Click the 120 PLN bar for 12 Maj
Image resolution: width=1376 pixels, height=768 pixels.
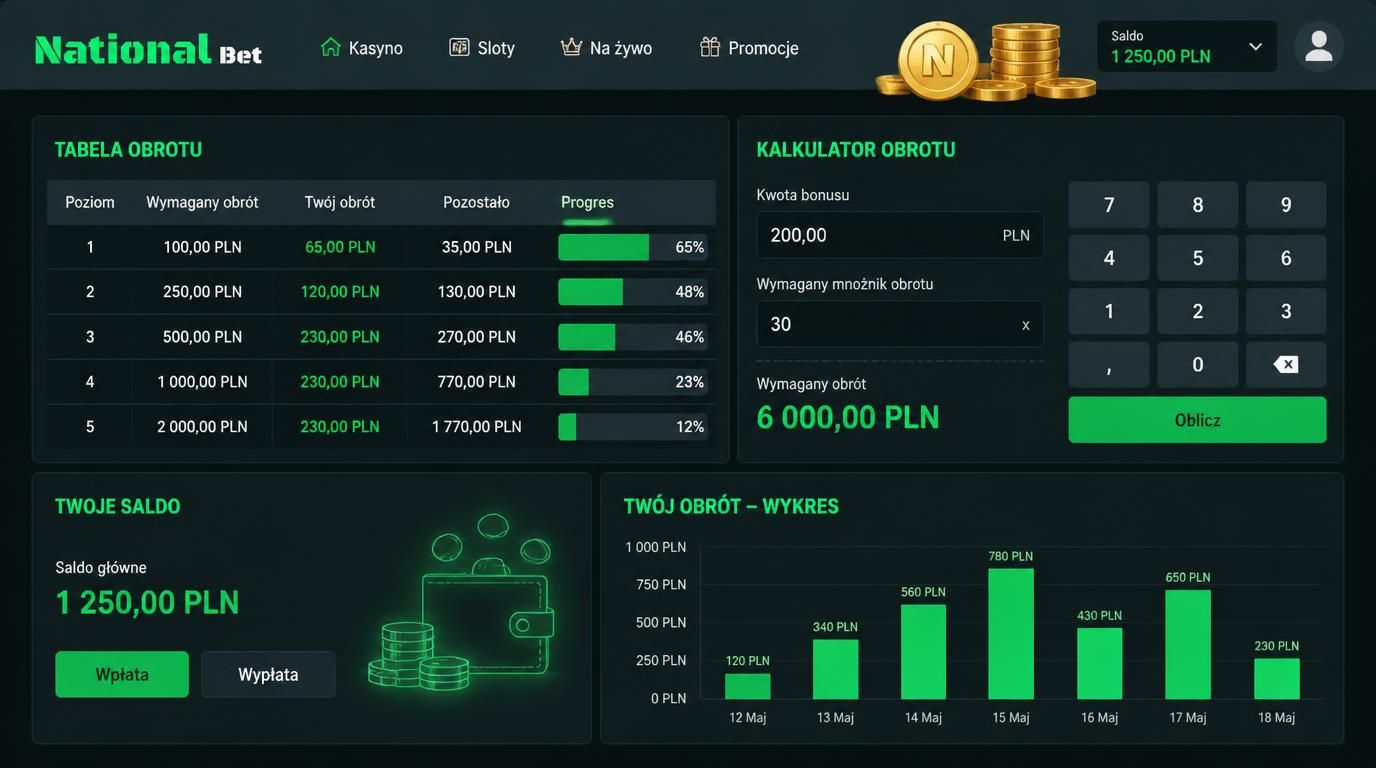pyautogui.click(x=748, y=686)
